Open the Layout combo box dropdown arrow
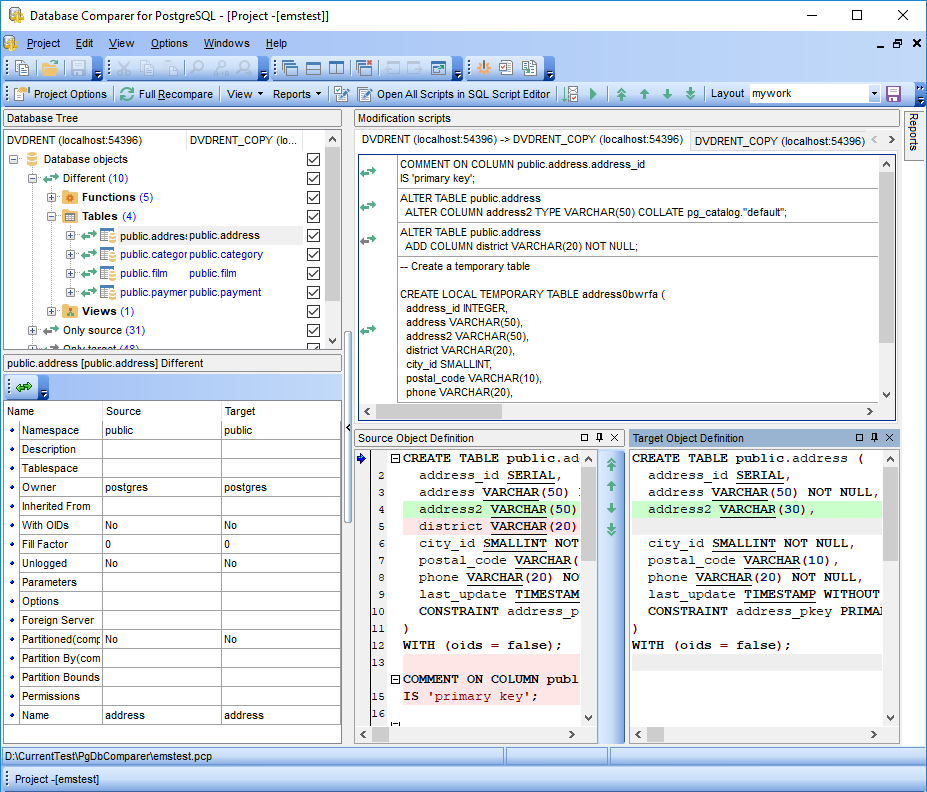The image size is (927, 792). click(x=874, y=94)
